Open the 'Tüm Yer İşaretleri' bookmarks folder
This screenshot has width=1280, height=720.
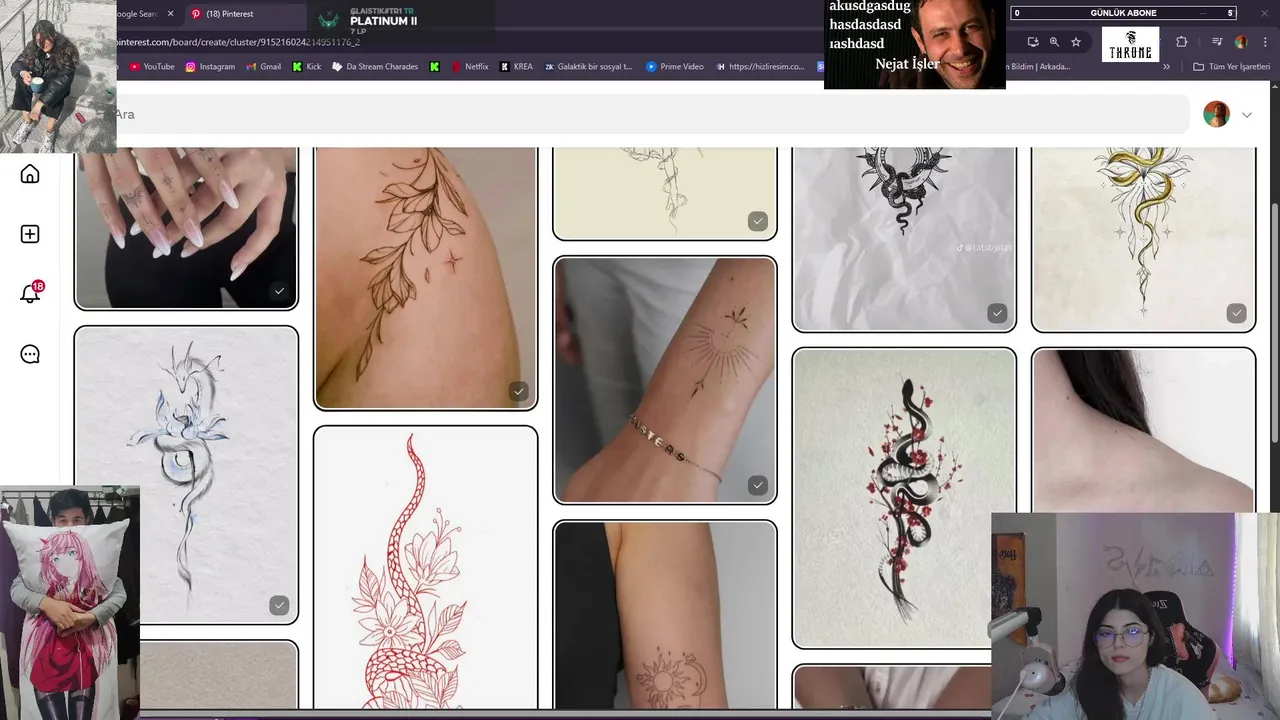point(1232,67)
